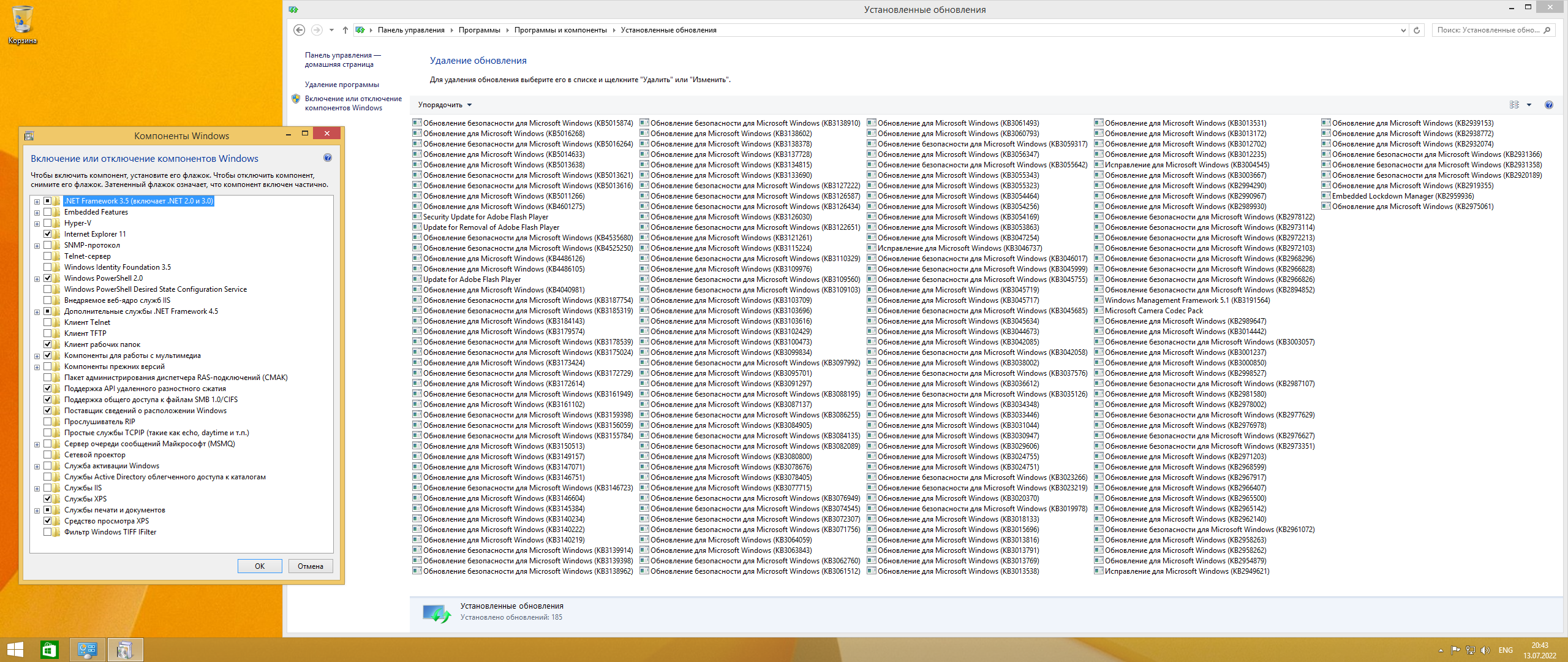Open the view options dropdown arrow
This screenshot has height=662, width=1568.
click(1529, 105)
